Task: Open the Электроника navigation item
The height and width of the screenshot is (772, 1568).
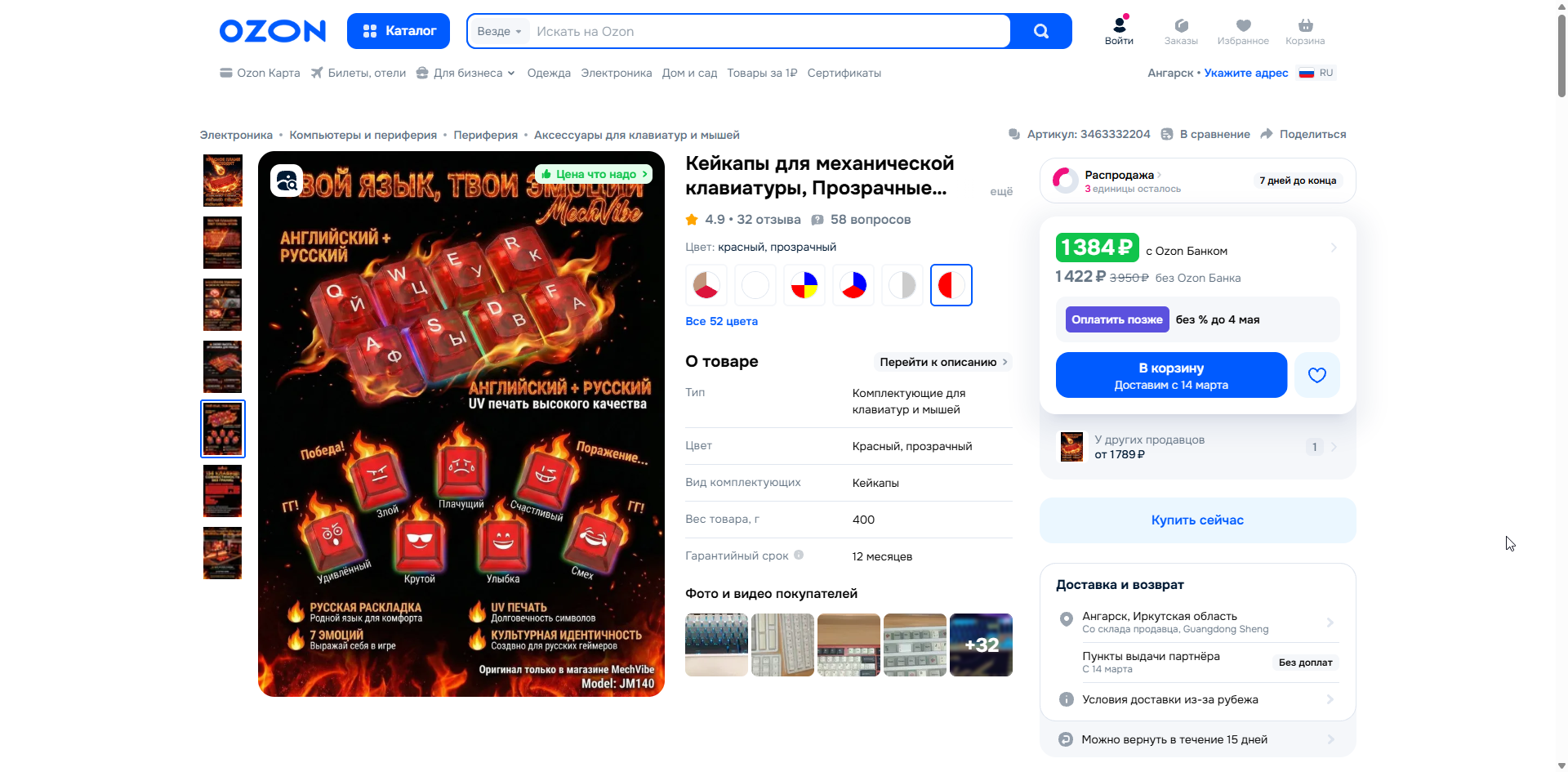Action: click(x=617, y=73)
